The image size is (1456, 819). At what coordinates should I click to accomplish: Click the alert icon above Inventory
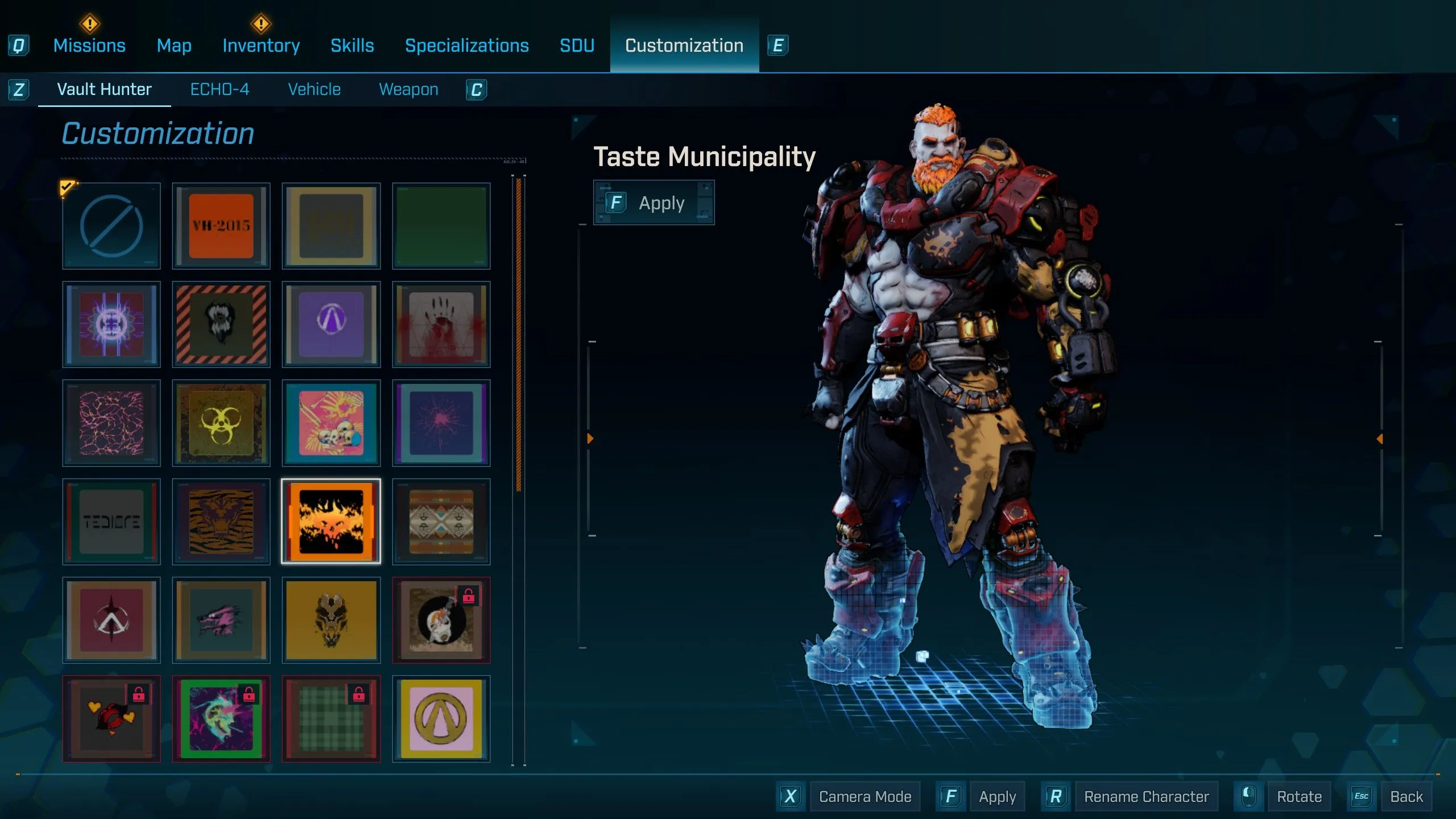260,24
